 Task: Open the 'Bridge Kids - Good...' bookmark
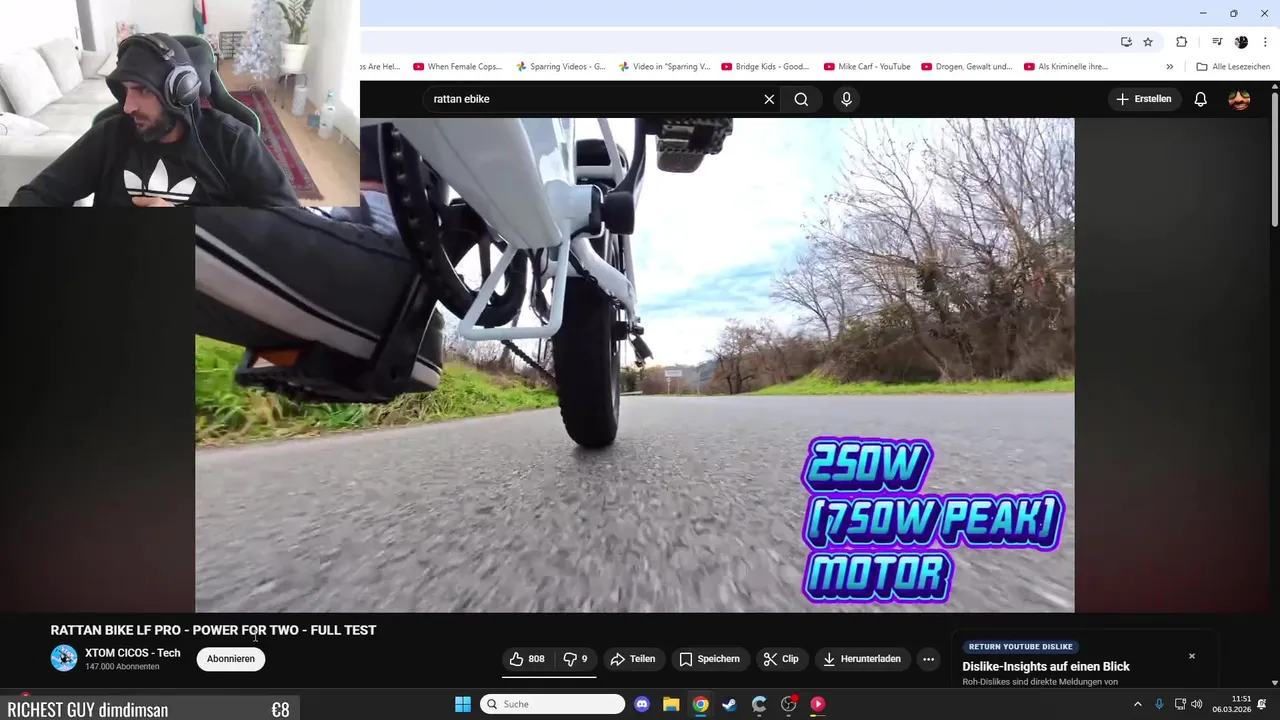coord(765,67)
